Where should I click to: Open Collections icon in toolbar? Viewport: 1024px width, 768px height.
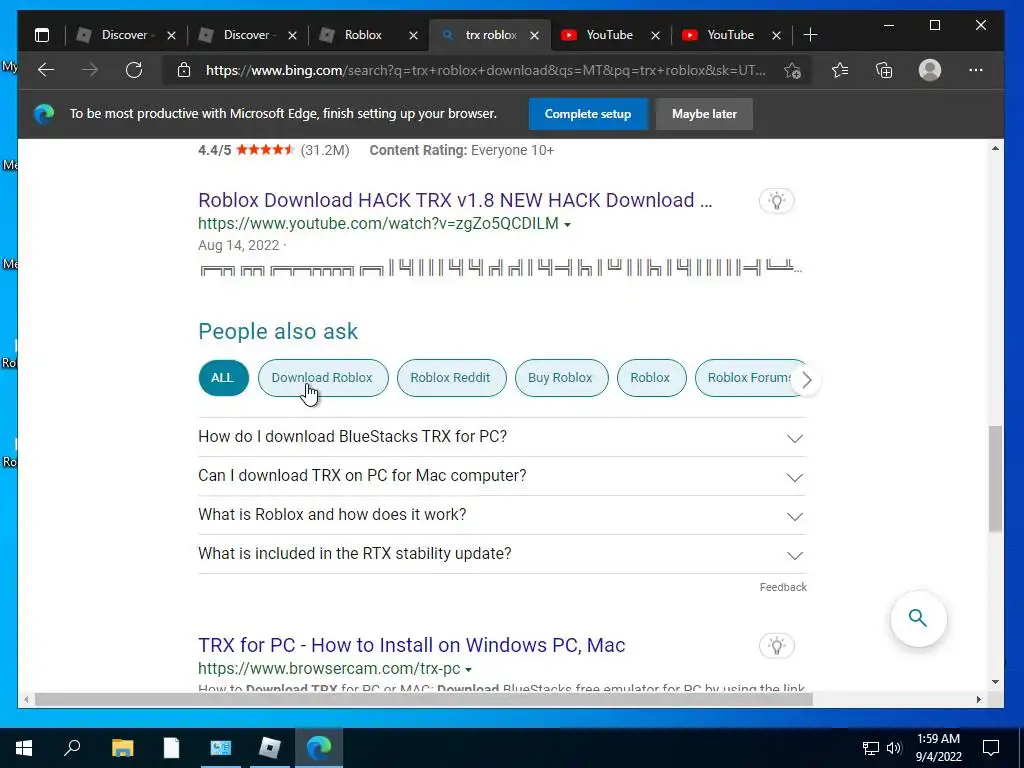(x=884, y=70)
